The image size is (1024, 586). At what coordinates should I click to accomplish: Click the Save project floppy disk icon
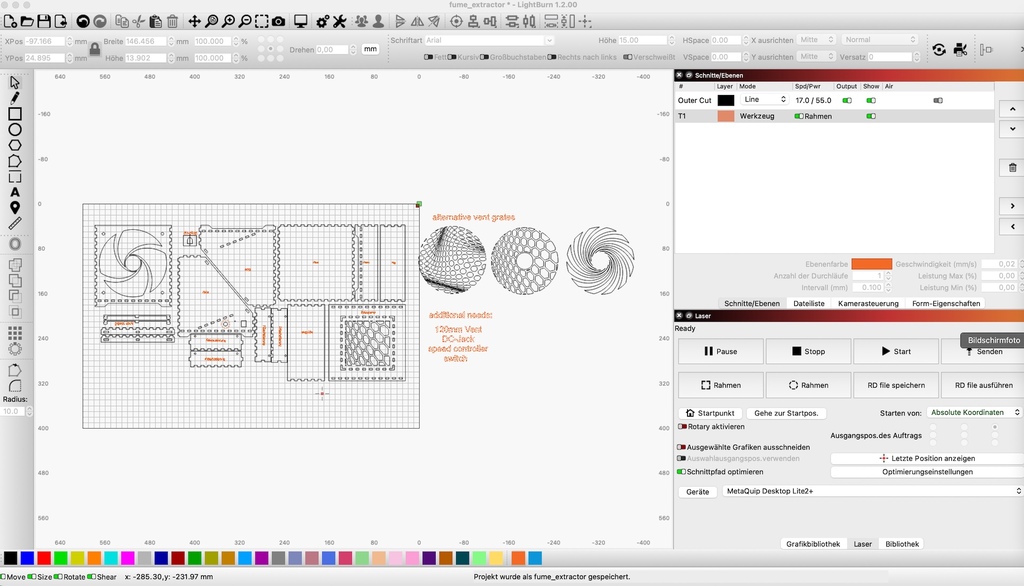[45, 21]
